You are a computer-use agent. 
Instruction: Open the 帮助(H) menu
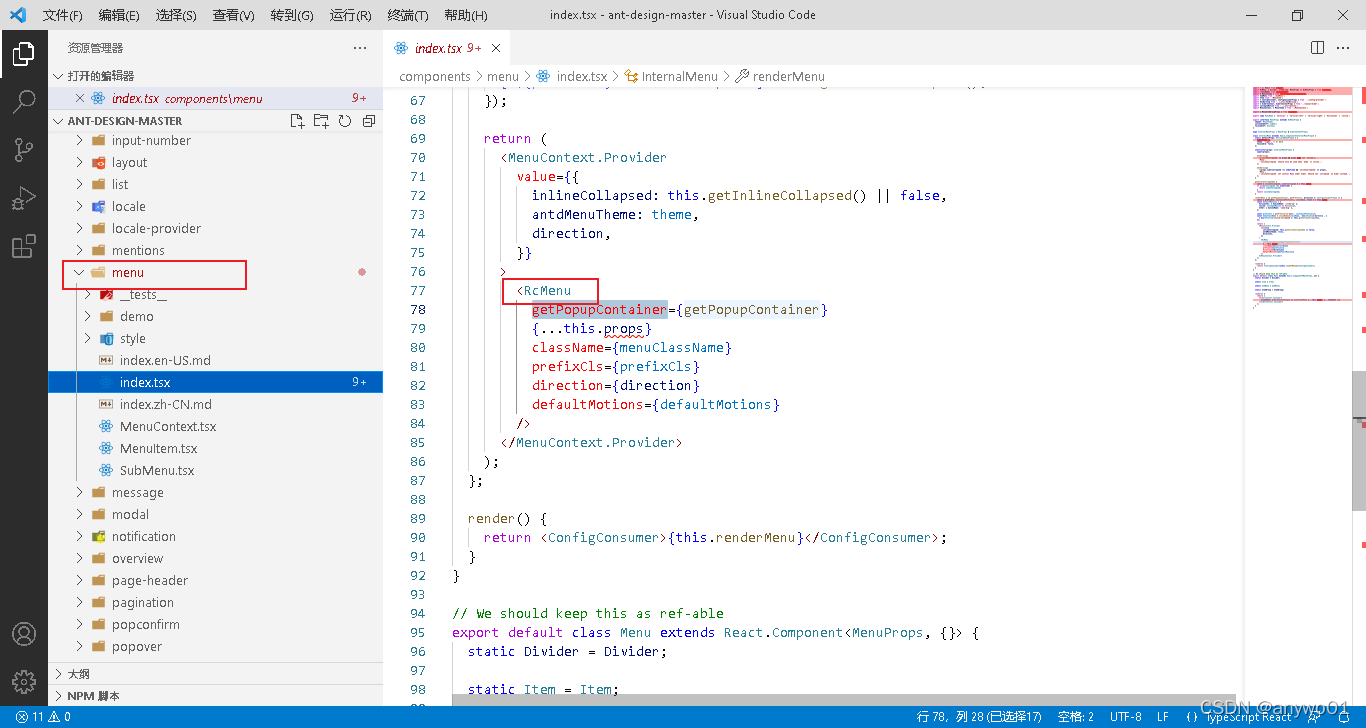465,15
